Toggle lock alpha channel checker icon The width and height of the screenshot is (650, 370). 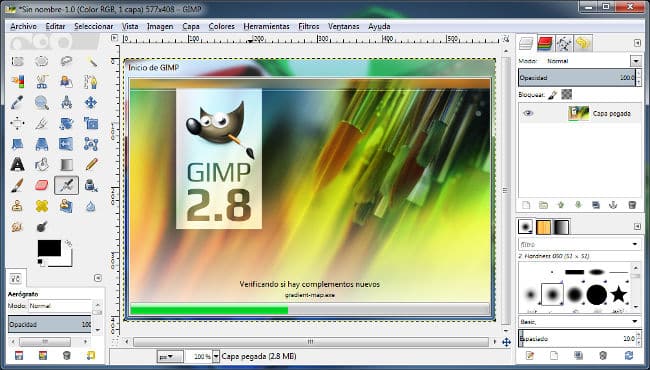click(x=566, y=94)
